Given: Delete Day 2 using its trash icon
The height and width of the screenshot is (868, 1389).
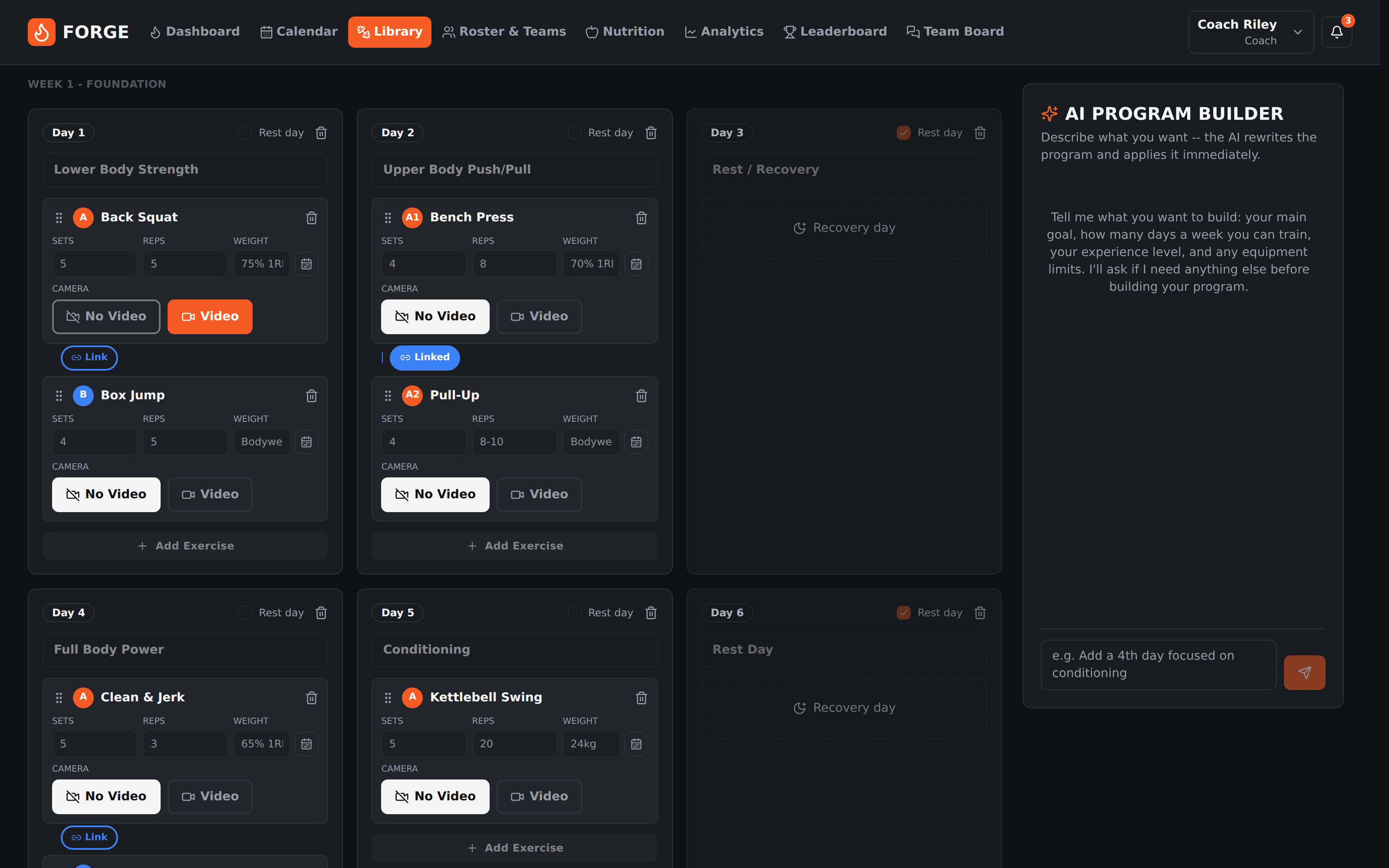Looking at the screenshot, I should [651, 133].
